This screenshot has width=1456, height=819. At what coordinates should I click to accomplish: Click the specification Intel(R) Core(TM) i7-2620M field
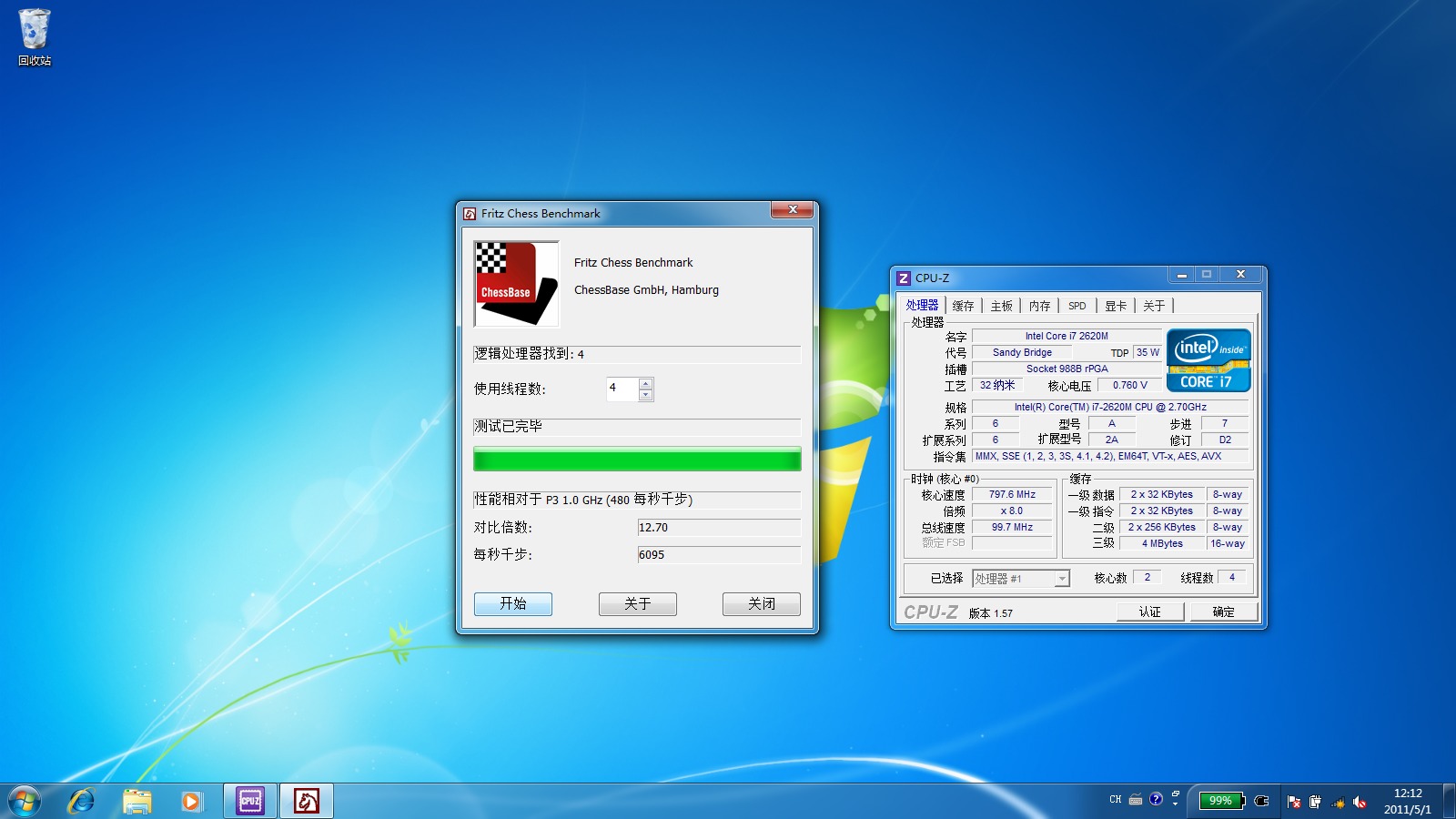click(1111, 408)
